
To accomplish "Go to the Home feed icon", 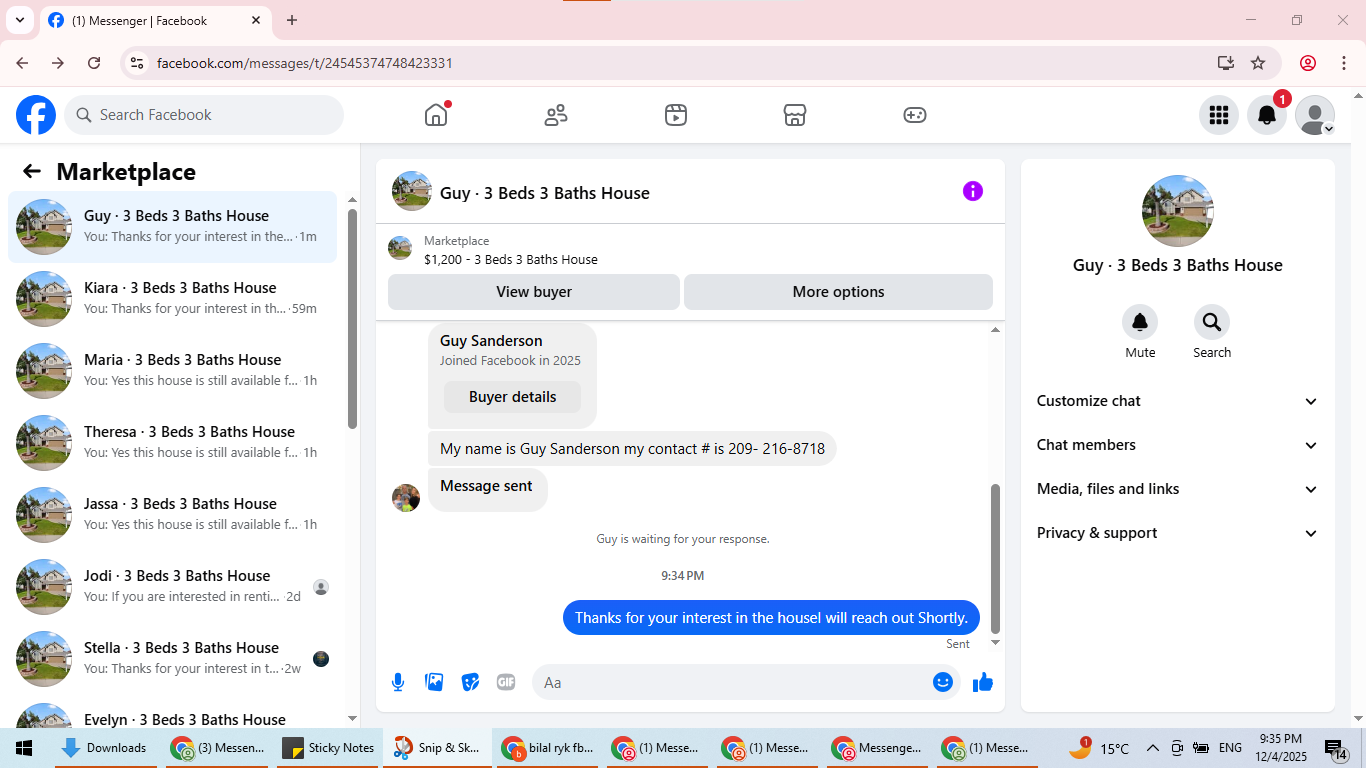I will click(436, 115).
